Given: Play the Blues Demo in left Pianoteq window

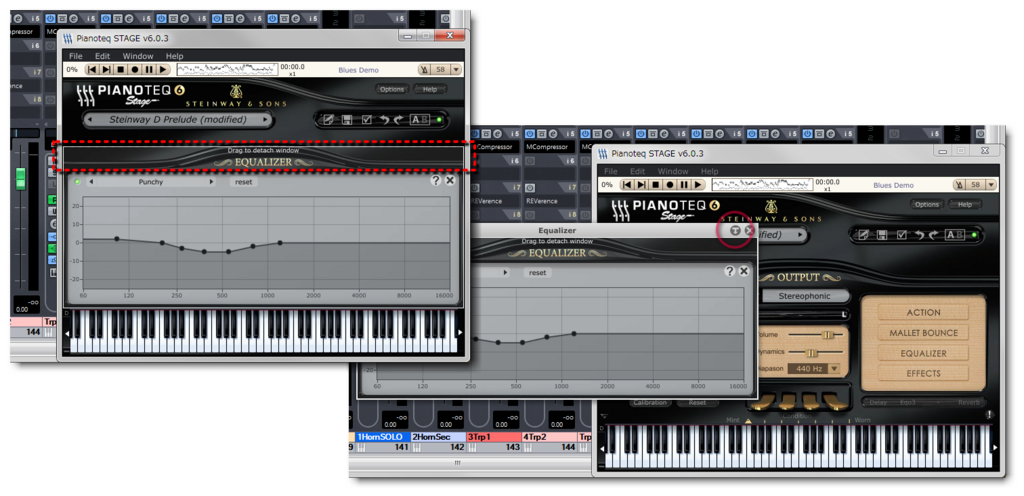Looking at the screenshot, I should 163,69.
